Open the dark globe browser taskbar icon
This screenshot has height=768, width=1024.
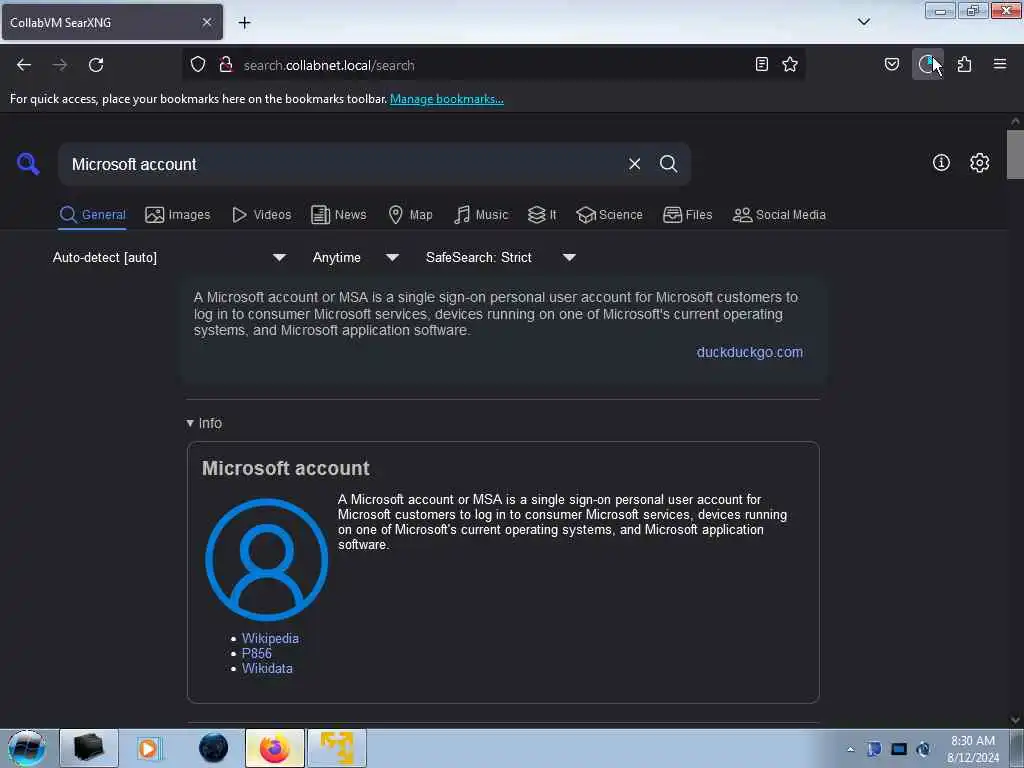point(214,748)
